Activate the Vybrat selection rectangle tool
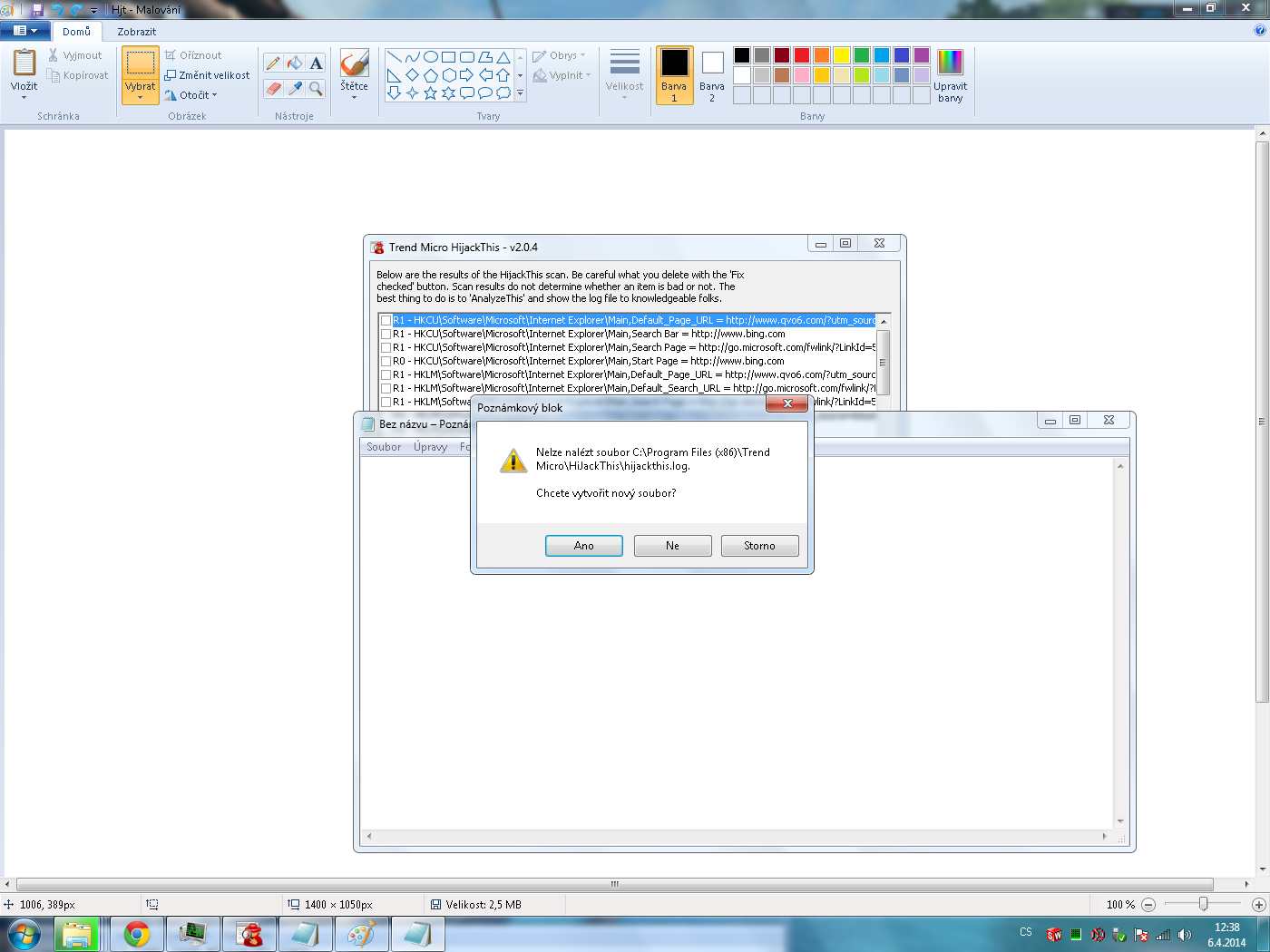The width and height of the screenshot is (1270, 952). (x=140, y=63)
